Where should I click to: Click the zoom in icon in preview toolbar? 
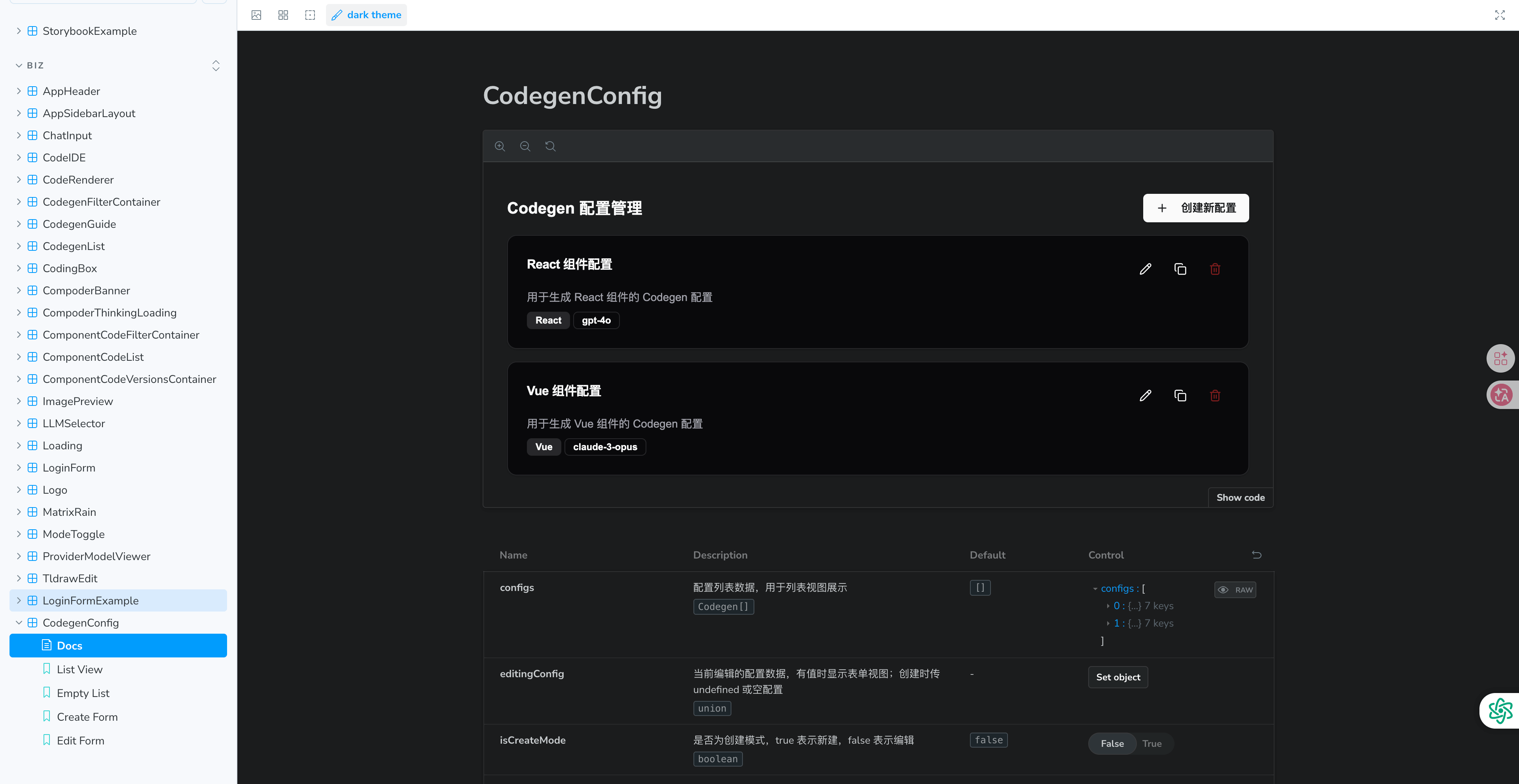500,146
